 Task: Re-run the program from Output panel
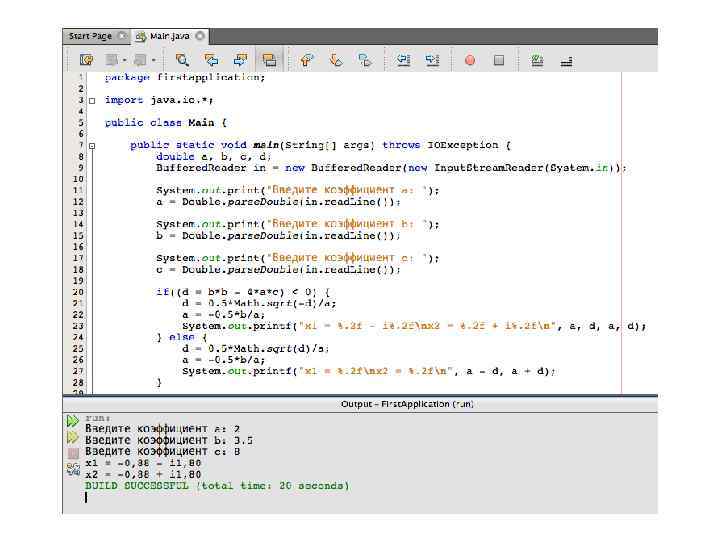coord(72,421)
